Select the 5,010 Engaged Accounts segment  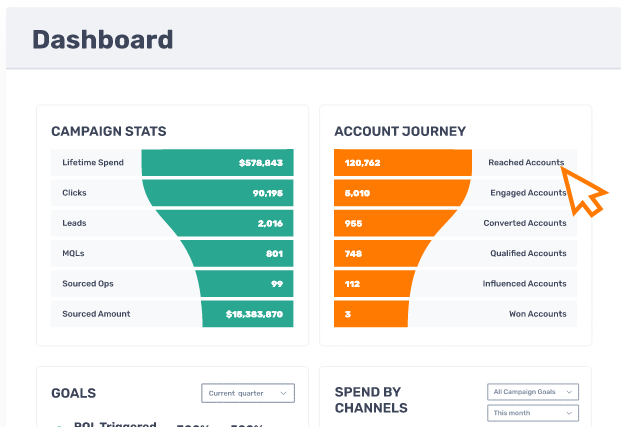[x=402, y=193]
